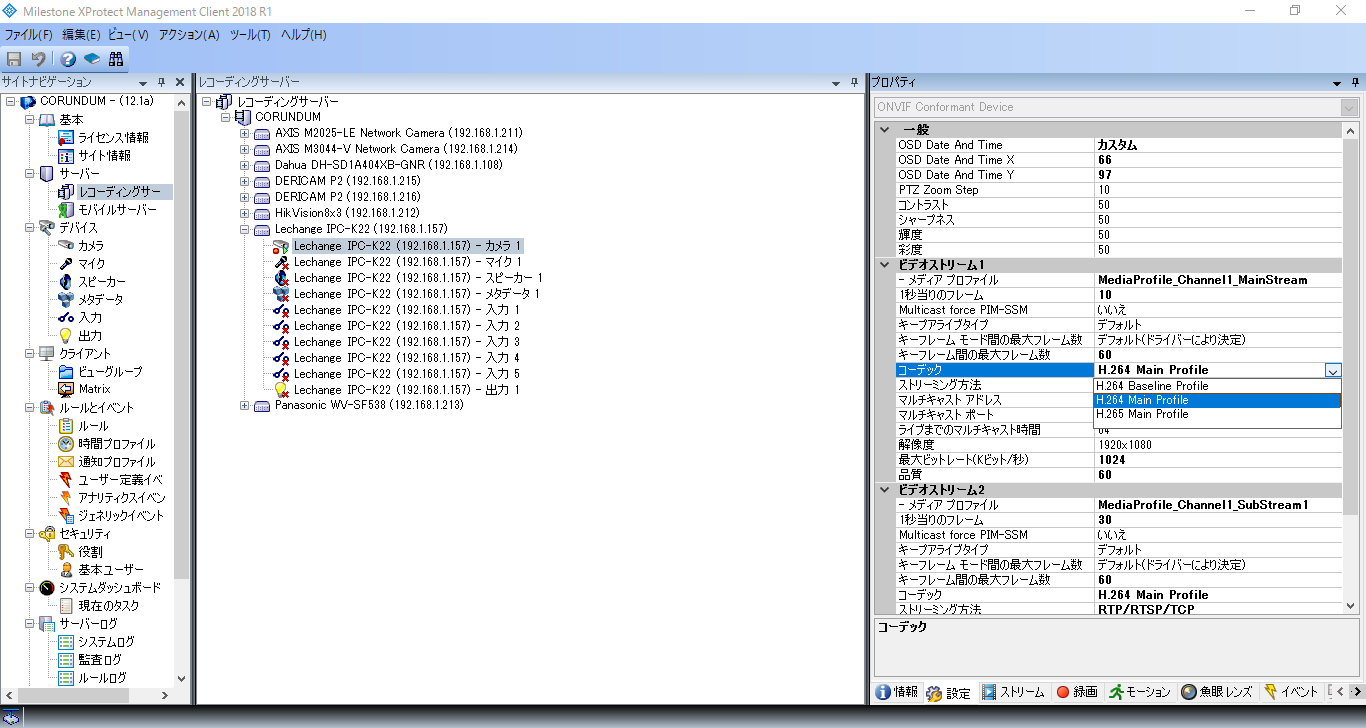Open ツール(T) menu
The height and width of the screenshot is (728, 1366).
[250, 35]
